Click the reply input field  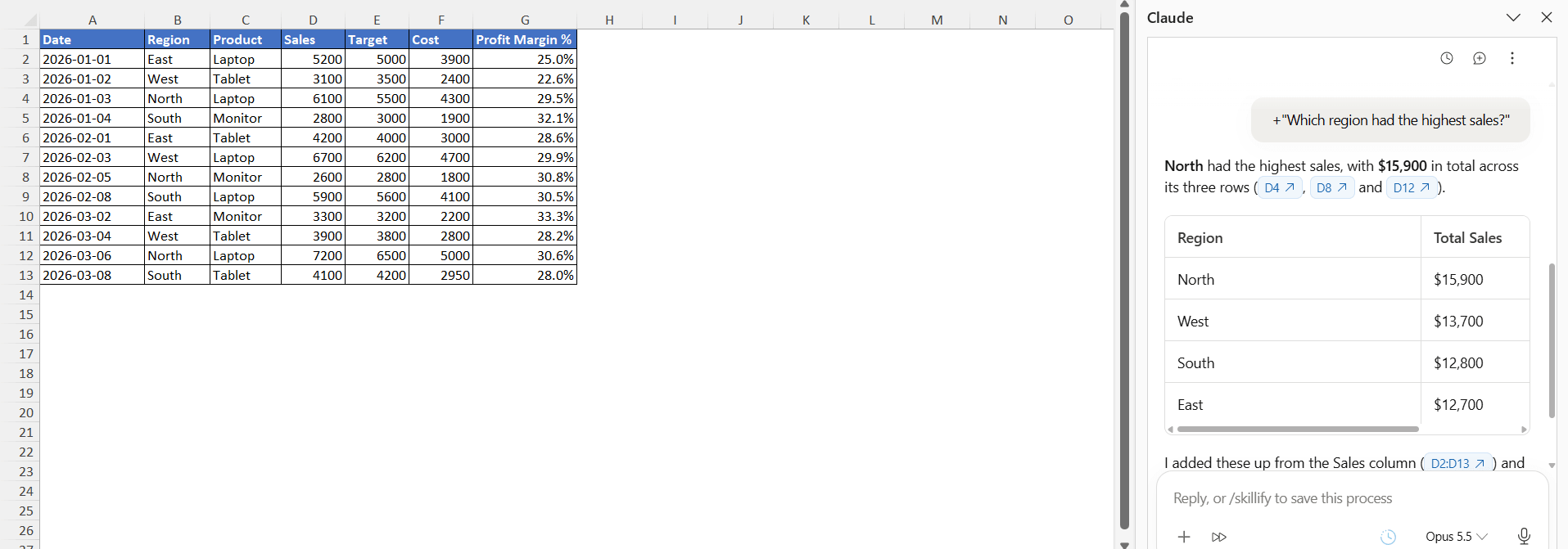[x=1352, y=498]
